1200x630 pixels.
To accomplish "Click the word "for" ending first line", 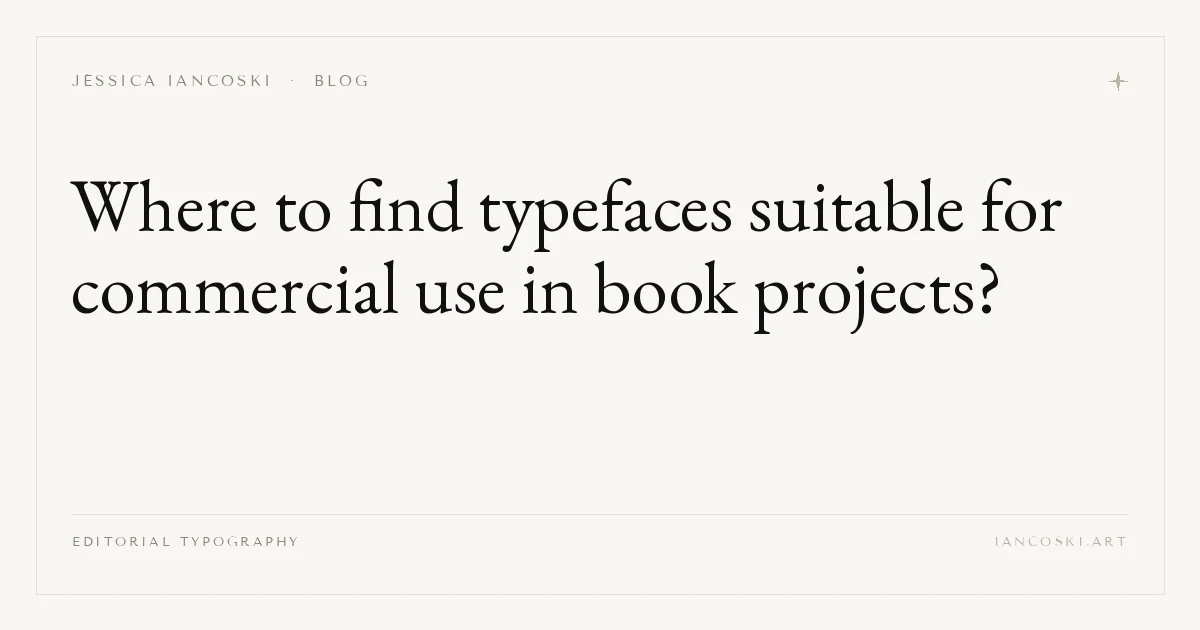I will [1020, 210].
